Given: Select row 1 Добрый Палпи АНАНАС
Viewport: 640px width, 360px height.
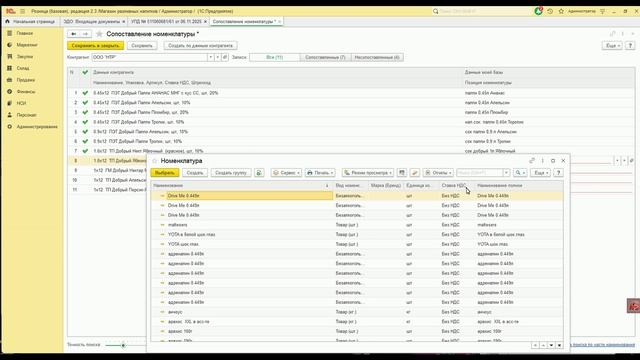Looking at the screenshot, I should (x=351, y=93).
